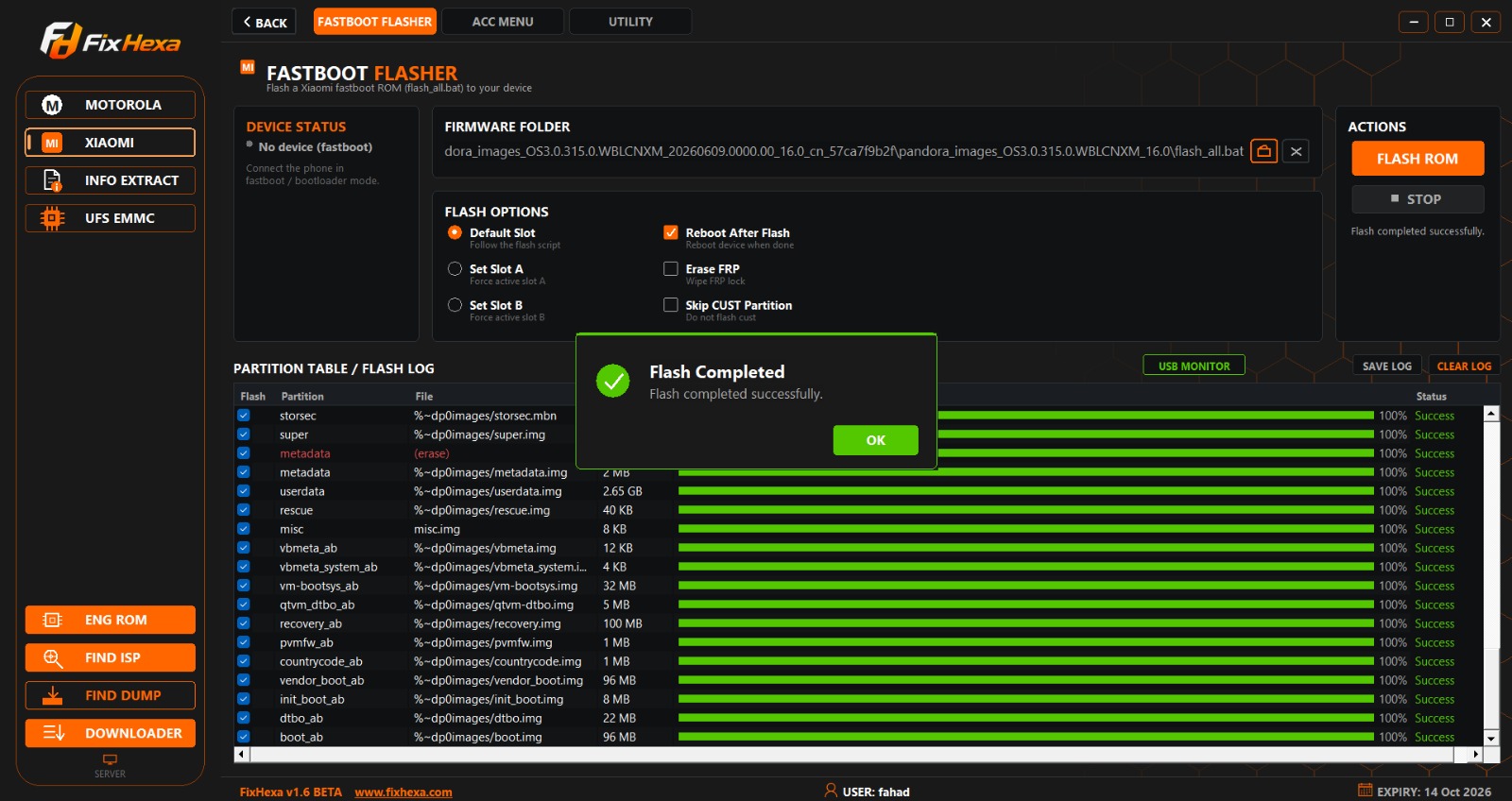Browse for firmware folder with orange folder icon
Screen dimensions: 1512x801
point(1263,151)
